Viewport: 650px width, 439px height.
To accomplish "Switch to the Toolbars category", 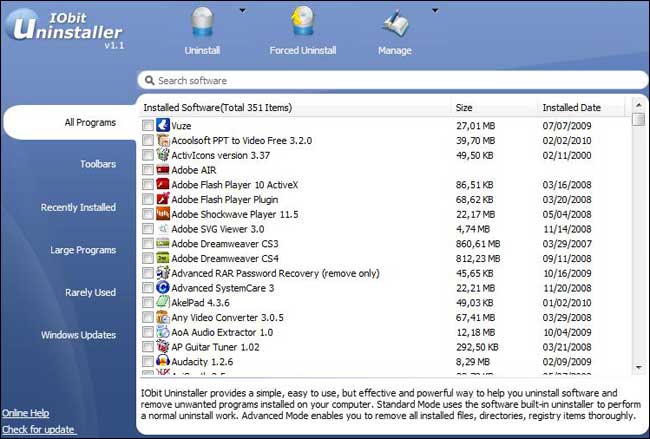I will [98, 164].
